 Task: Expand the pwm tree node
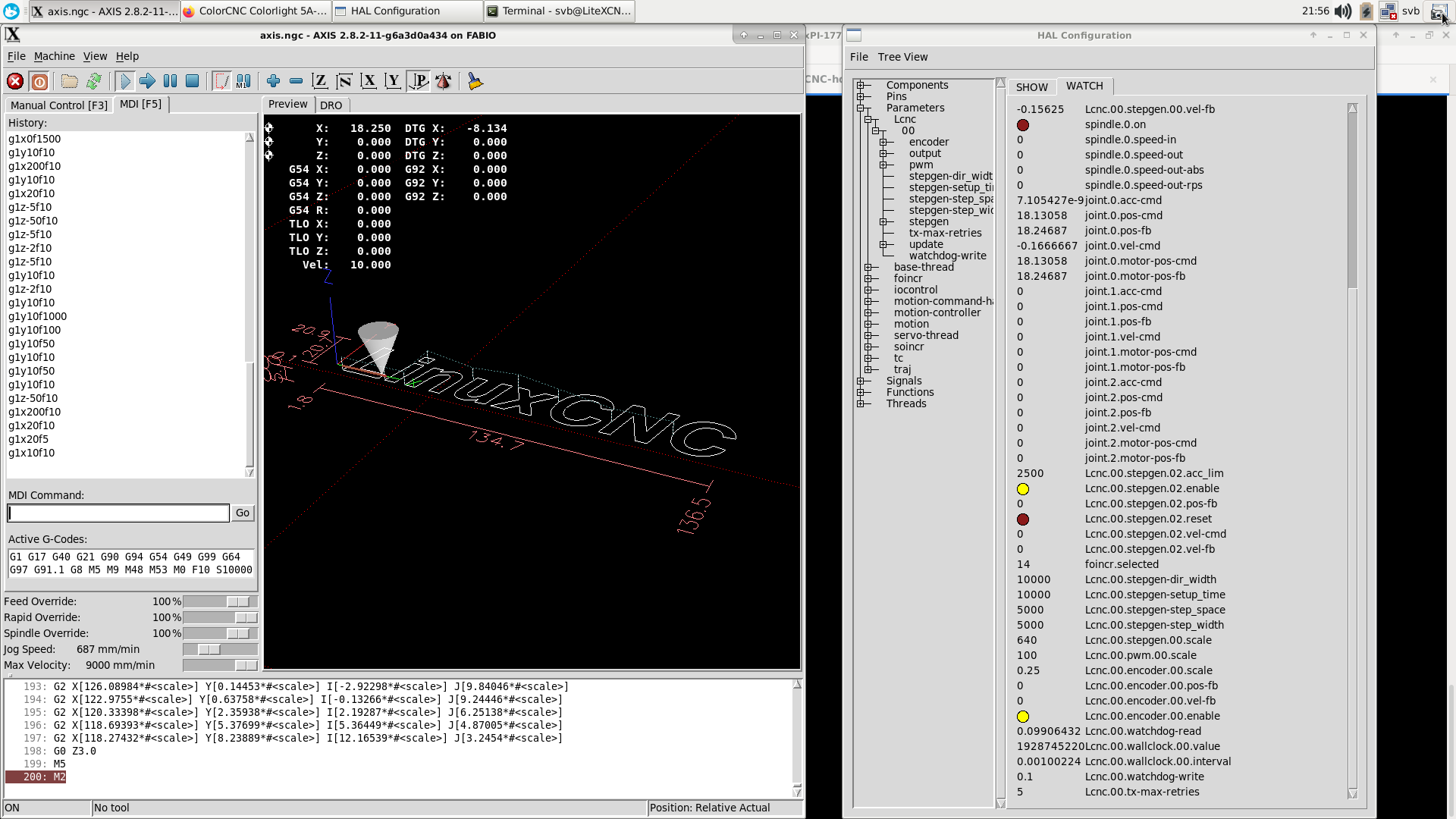883,165
